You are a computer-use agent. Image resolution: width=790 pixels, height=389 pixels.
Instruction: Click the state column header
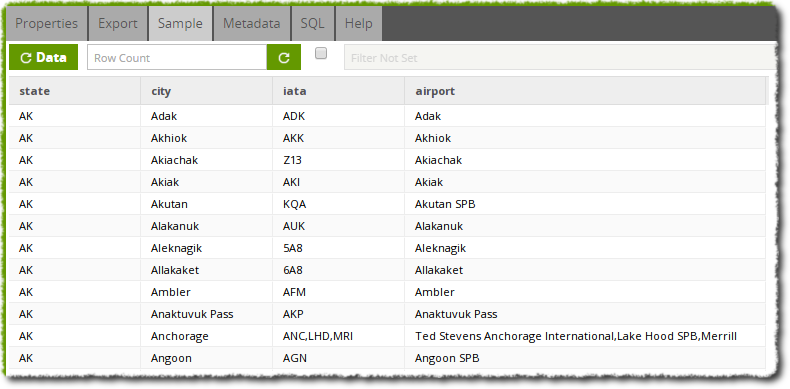(75, 91)
